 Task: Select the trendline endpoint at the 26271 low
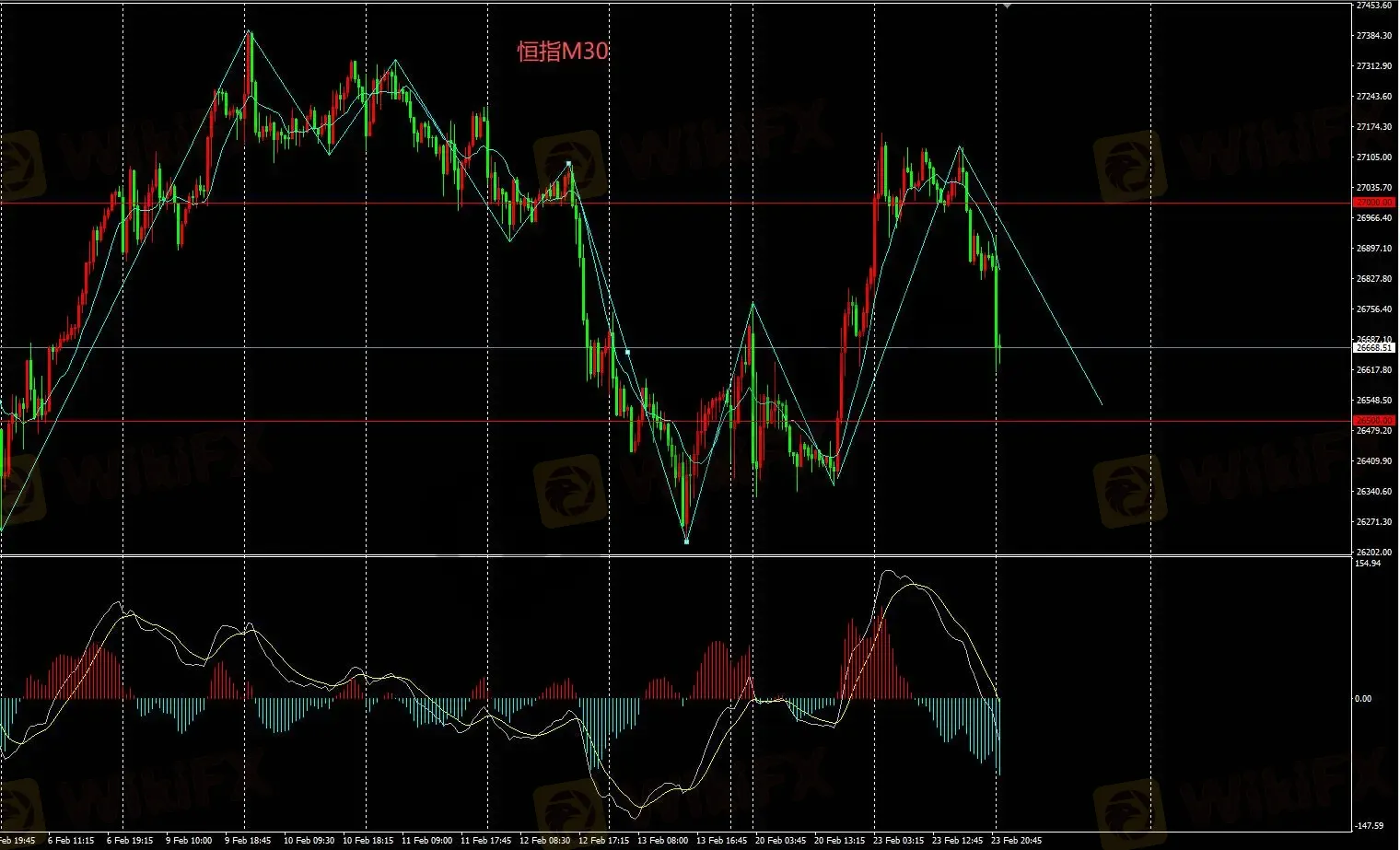686,541
